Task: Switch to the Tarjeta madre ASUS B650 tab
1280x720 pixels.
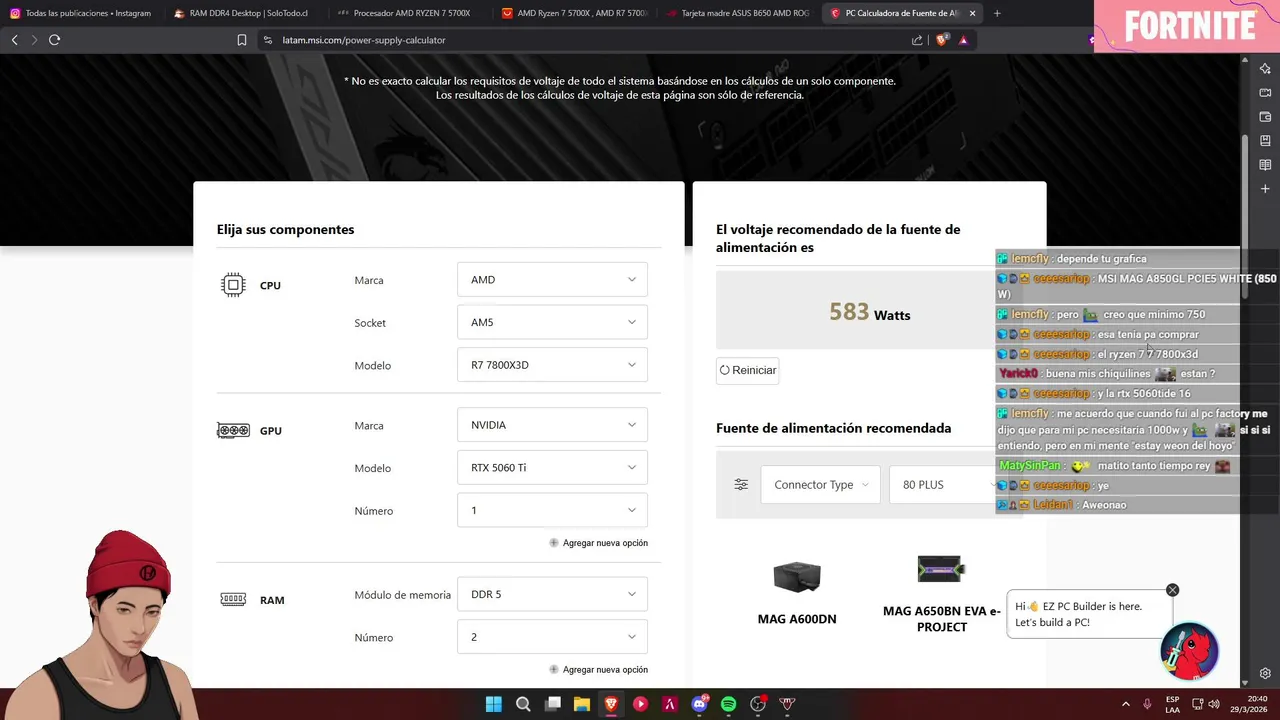Action: (738, 13)
